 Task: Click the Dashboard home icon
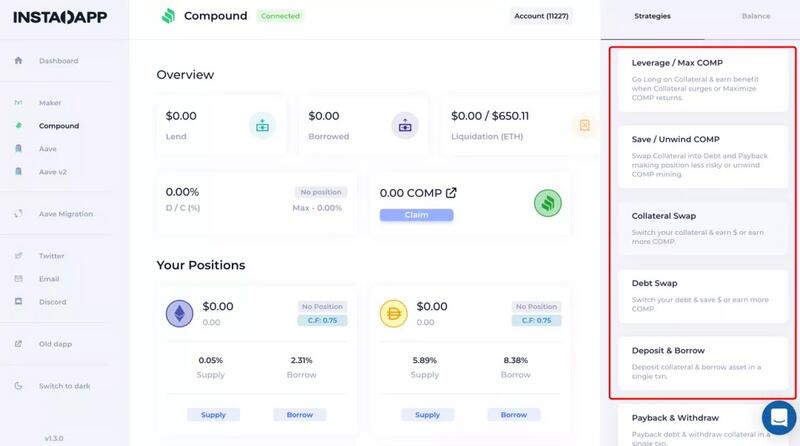pyautogui.click(x=18, y=60)
